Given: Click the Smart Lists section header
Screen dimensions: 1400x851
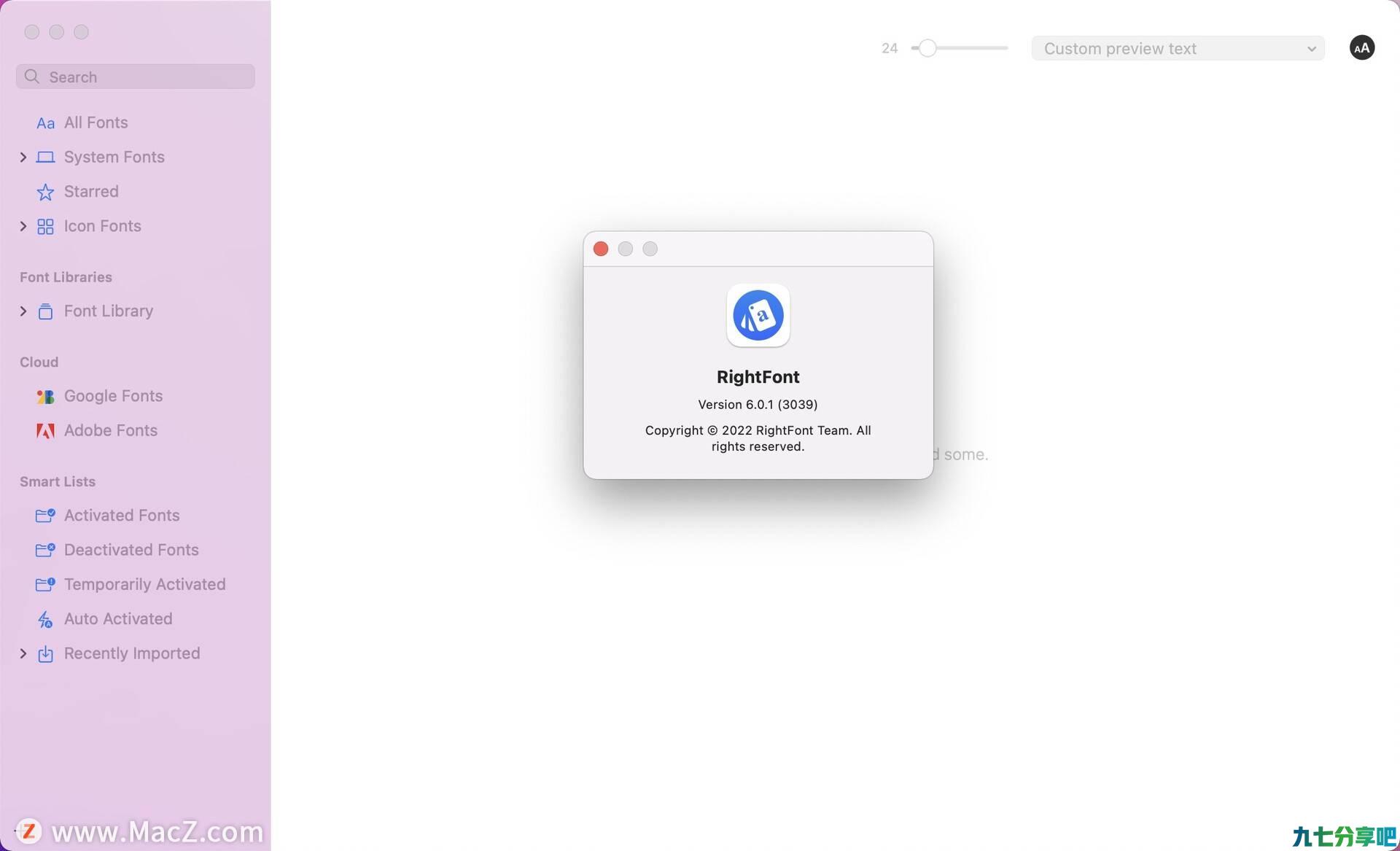Looking at the screenshot, I should coord(58,481).
